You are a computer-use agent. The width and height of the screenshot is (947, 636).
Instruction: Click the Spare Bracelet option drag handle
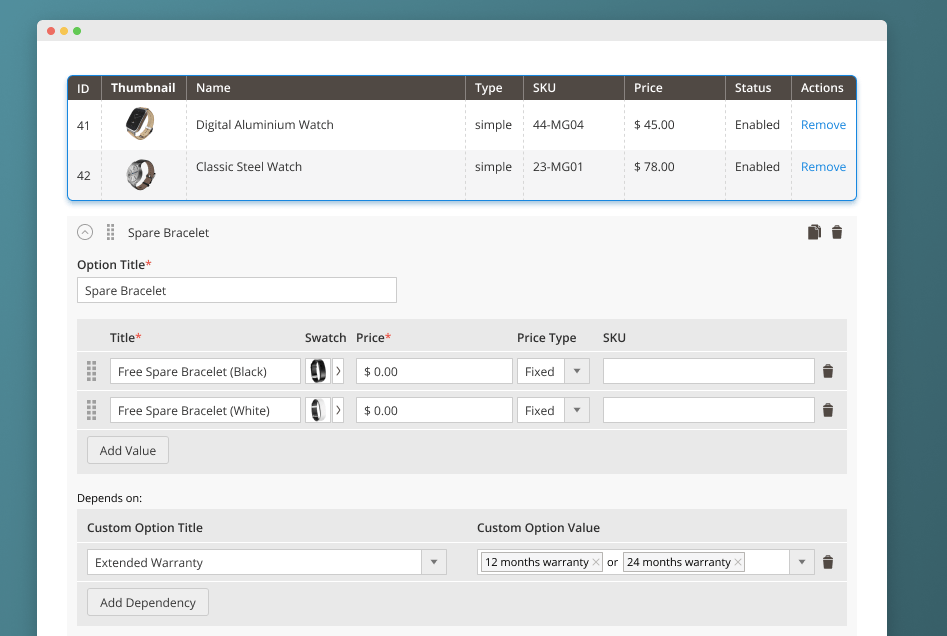point(110,232)
